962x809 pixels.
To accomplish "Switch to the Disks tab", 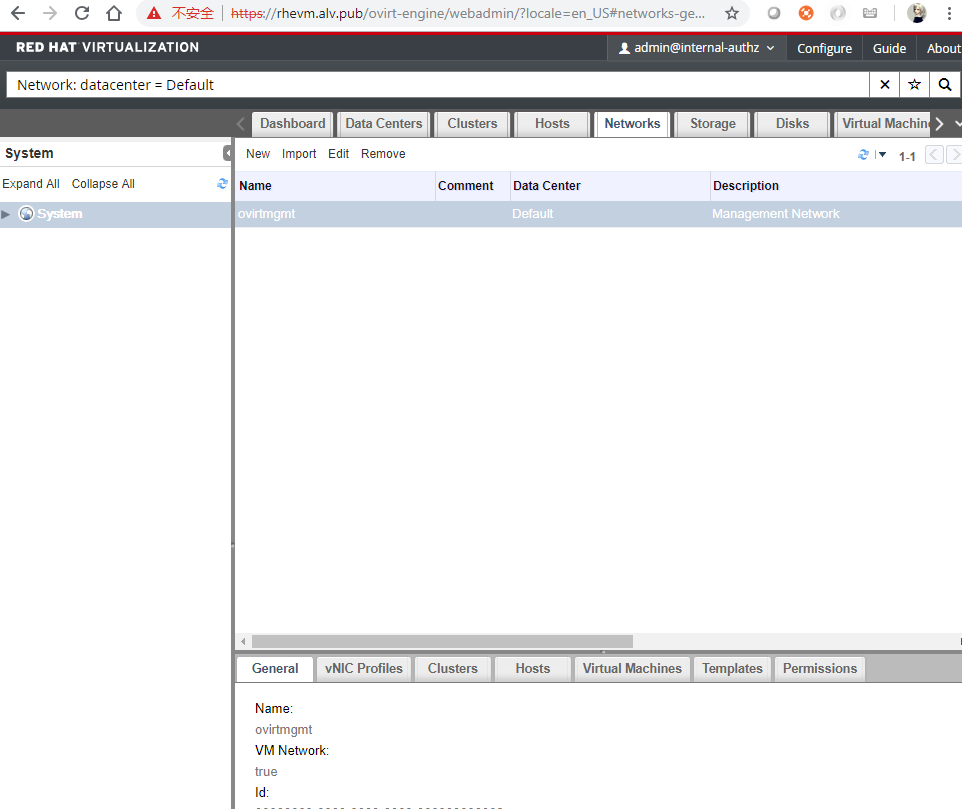I will pyautogui.click(x=792, y=123).
